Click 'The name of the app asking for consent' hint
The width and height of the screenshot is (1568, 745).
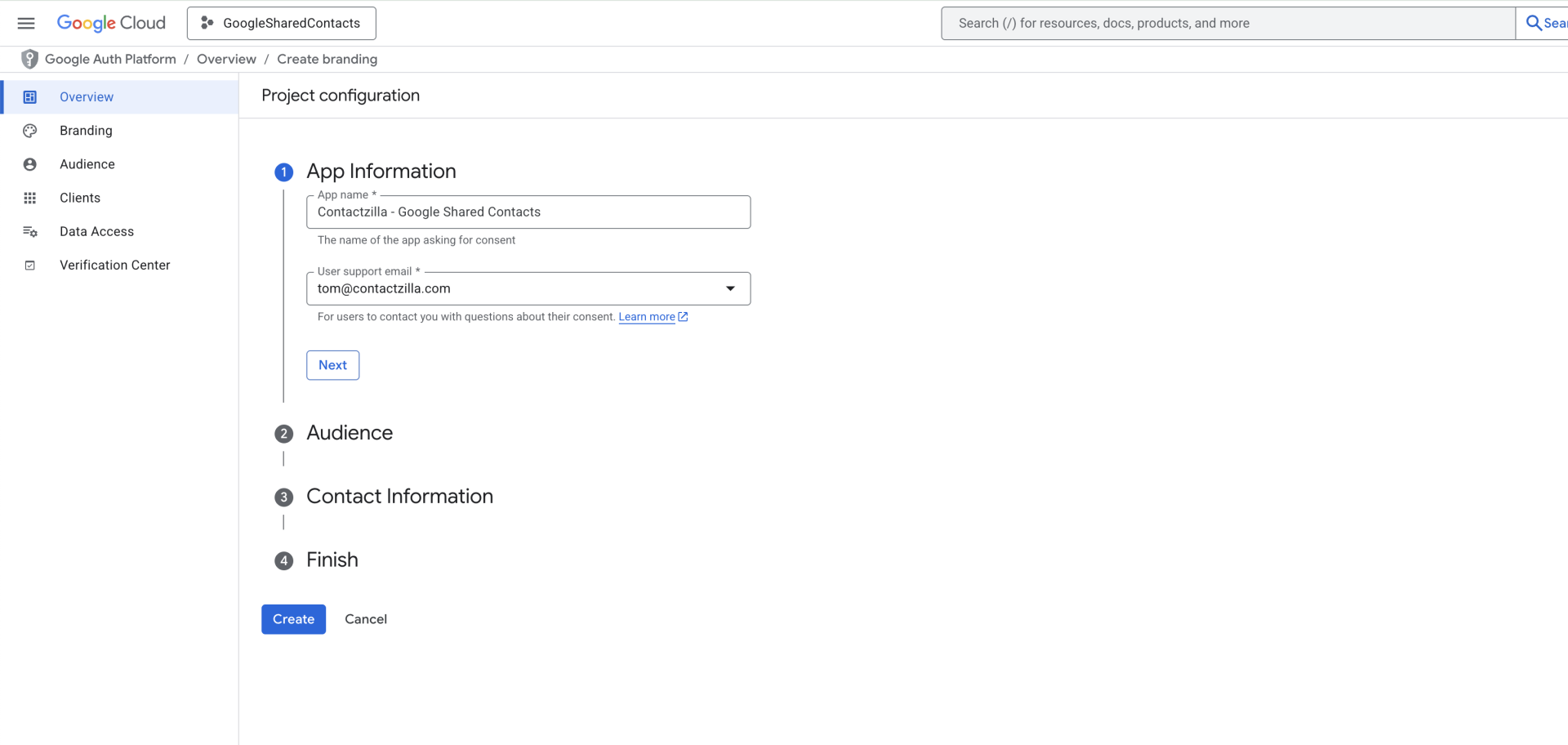[x=416, y=240]
